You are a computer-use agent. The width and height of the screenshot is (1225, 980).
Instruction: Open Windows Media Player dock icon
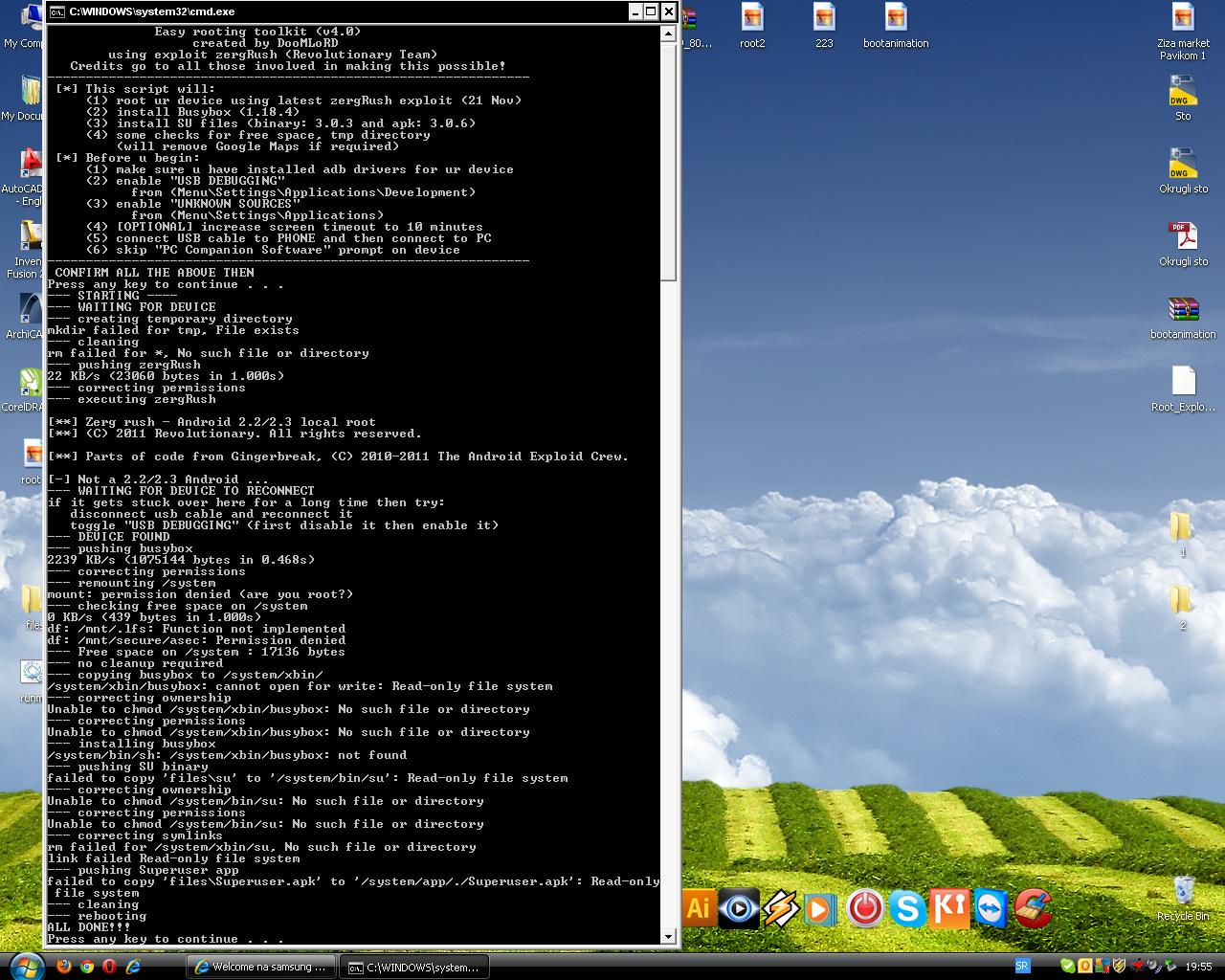coord(821,907)
